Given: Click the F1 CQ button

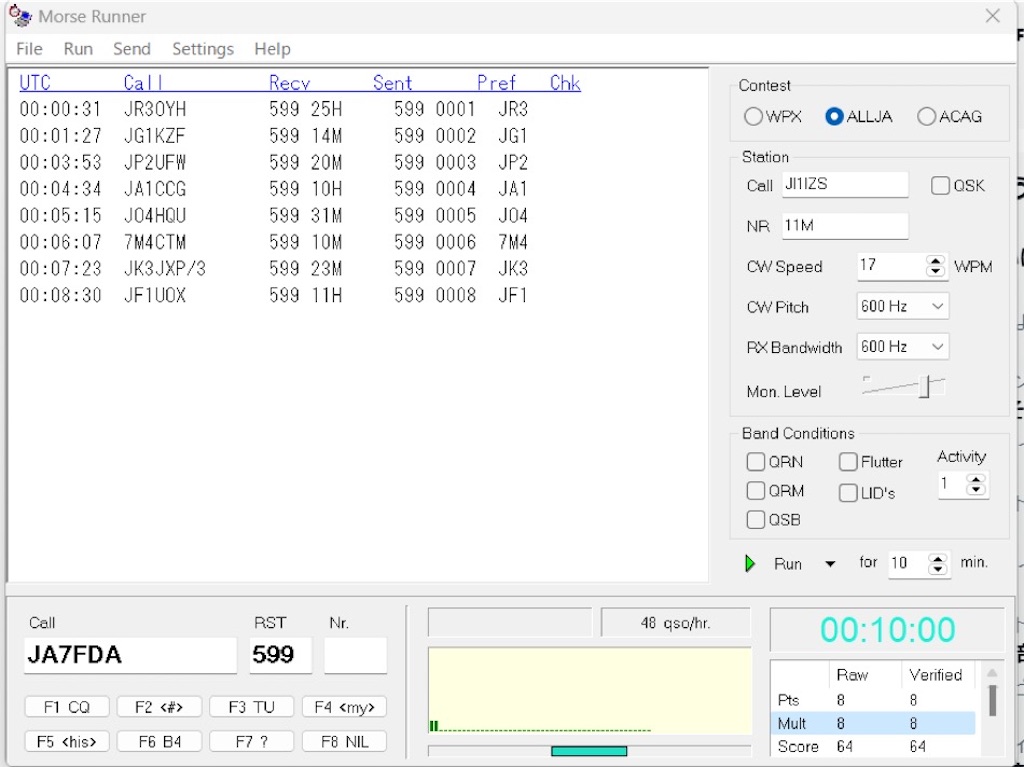Looking at the screenshot, I should click(67, 707).
